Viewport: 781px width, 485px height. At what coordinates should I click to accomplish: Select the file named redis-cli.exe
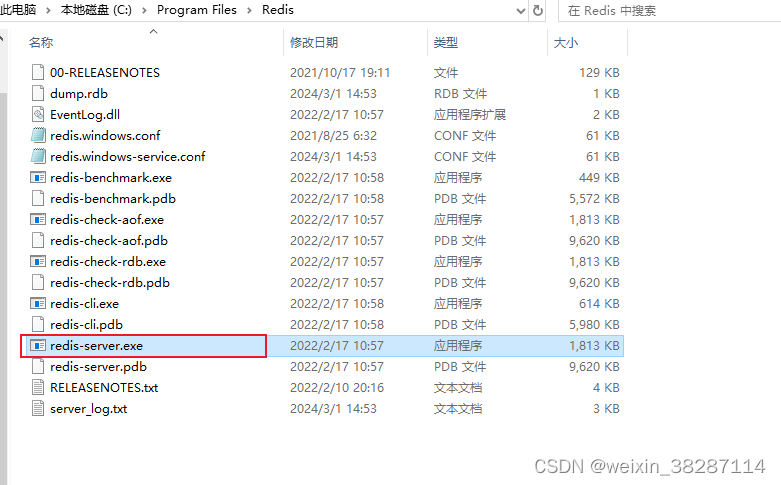click(85, 303)
